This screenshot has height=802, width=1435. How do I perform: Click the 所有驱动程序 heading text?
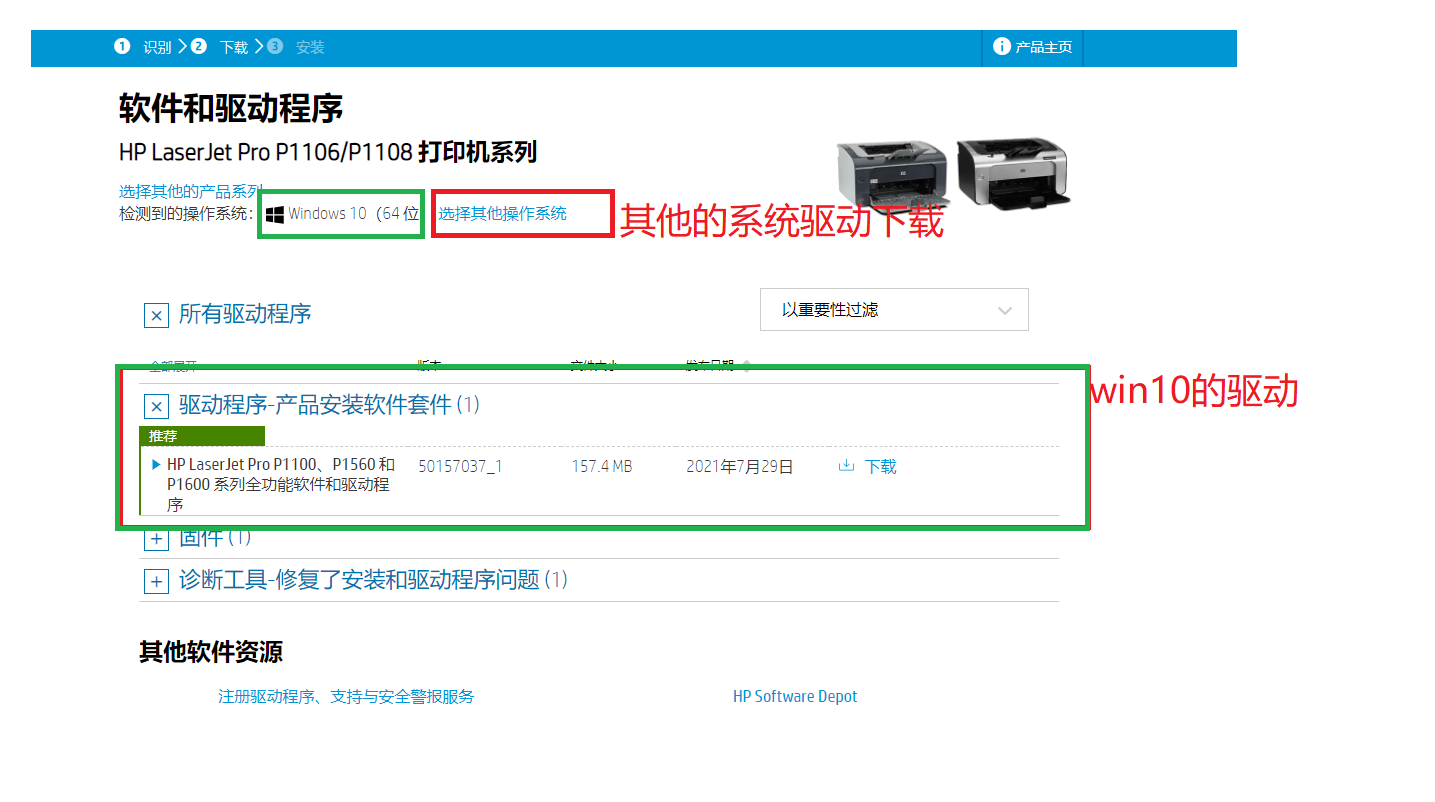[245, 314]
